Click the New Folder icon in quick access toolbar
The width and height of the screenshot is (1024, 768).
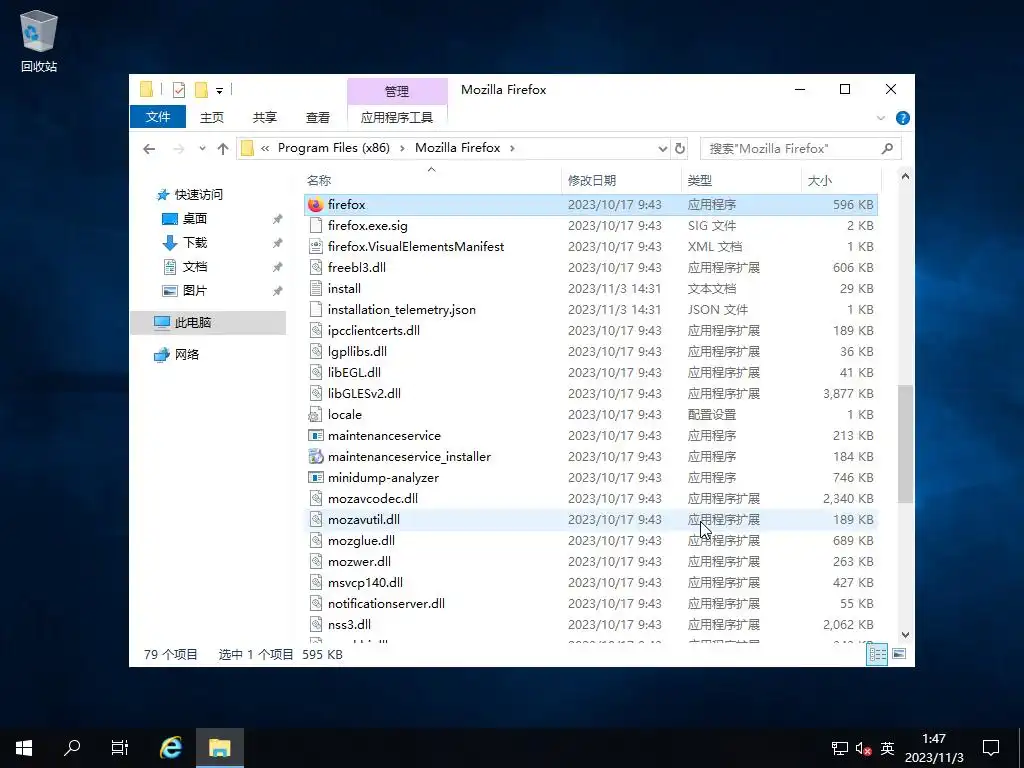tap(201, 90)
